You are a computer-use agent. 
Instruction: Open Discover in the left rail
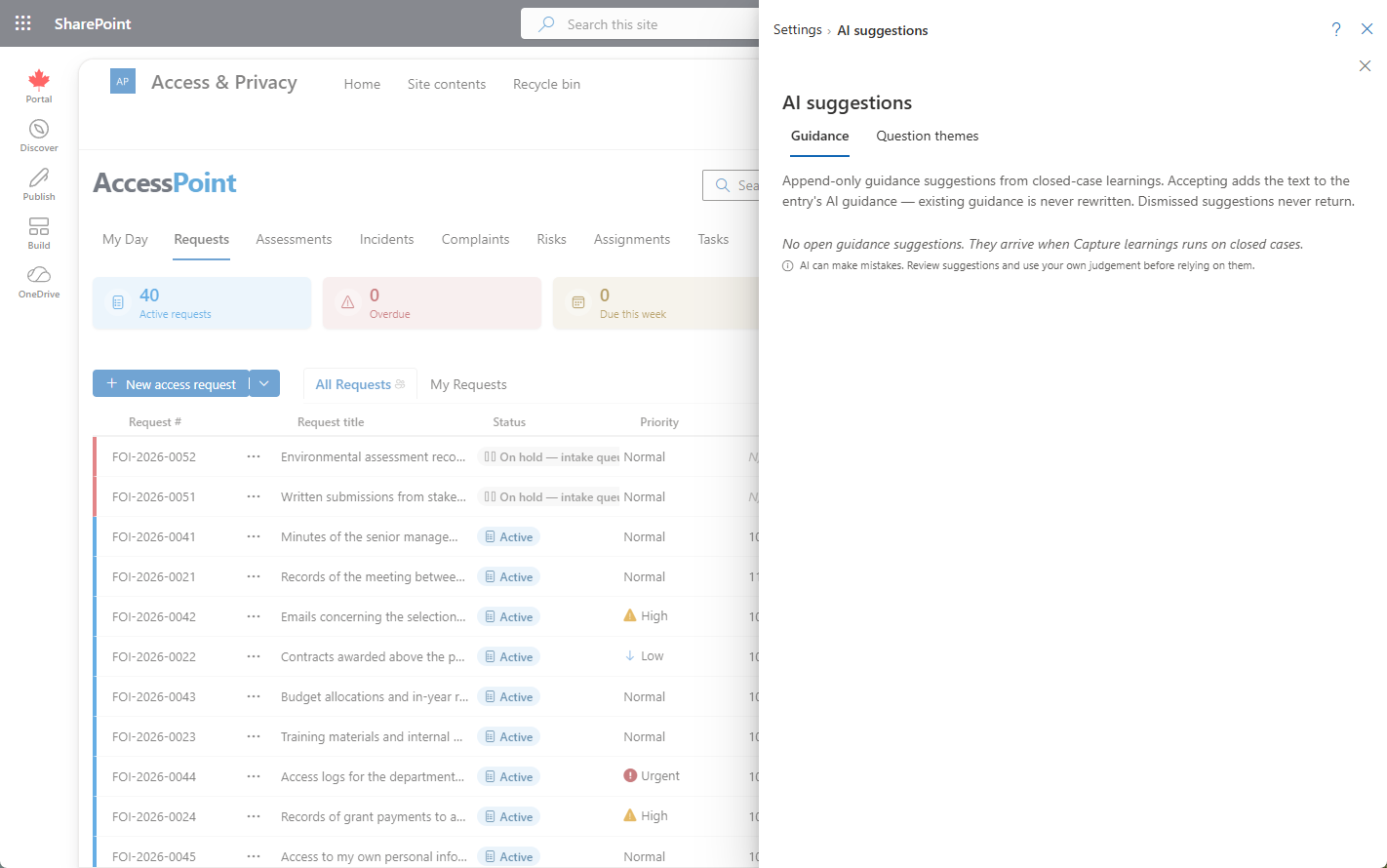tap(39, 136)
